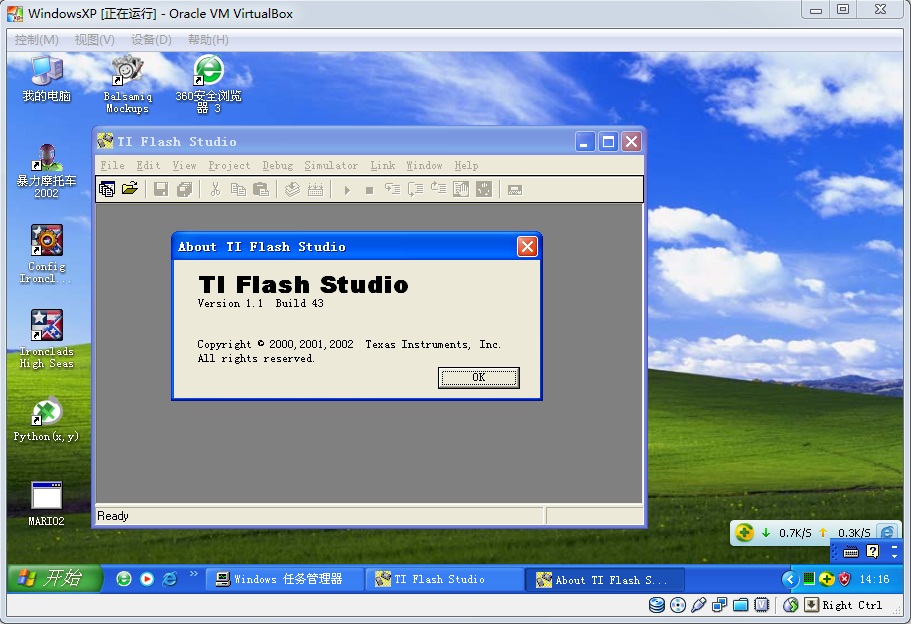Select the motorcycle game 2002 desktop icon
The height and width of the screenshot is (624, 911).
click(x=46, y=171)
